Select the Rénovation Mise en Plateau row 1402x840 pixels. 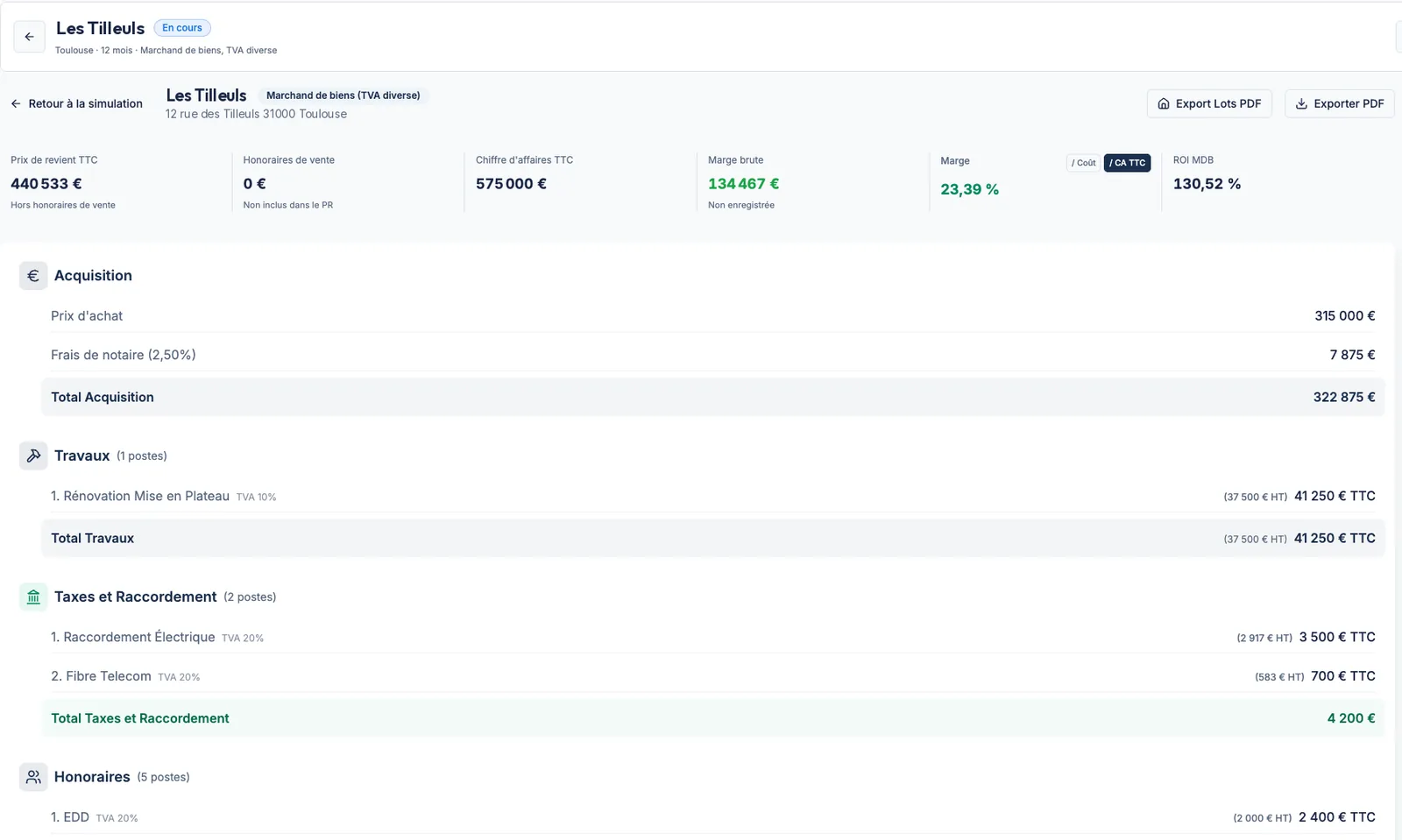[x=712, y=496]
